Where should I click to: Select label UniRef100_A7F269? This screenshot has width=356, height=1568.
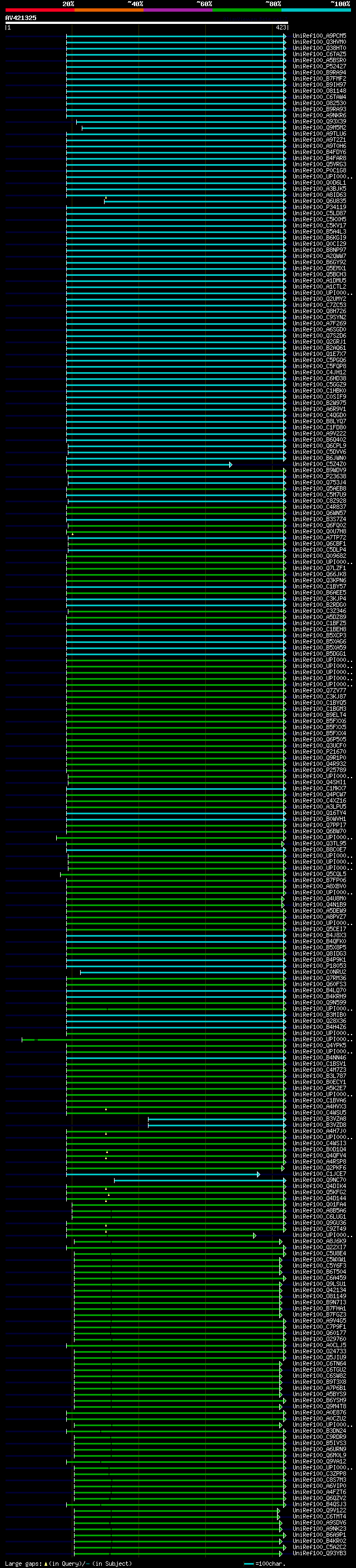pyautogui.click(x=319, y=323)
